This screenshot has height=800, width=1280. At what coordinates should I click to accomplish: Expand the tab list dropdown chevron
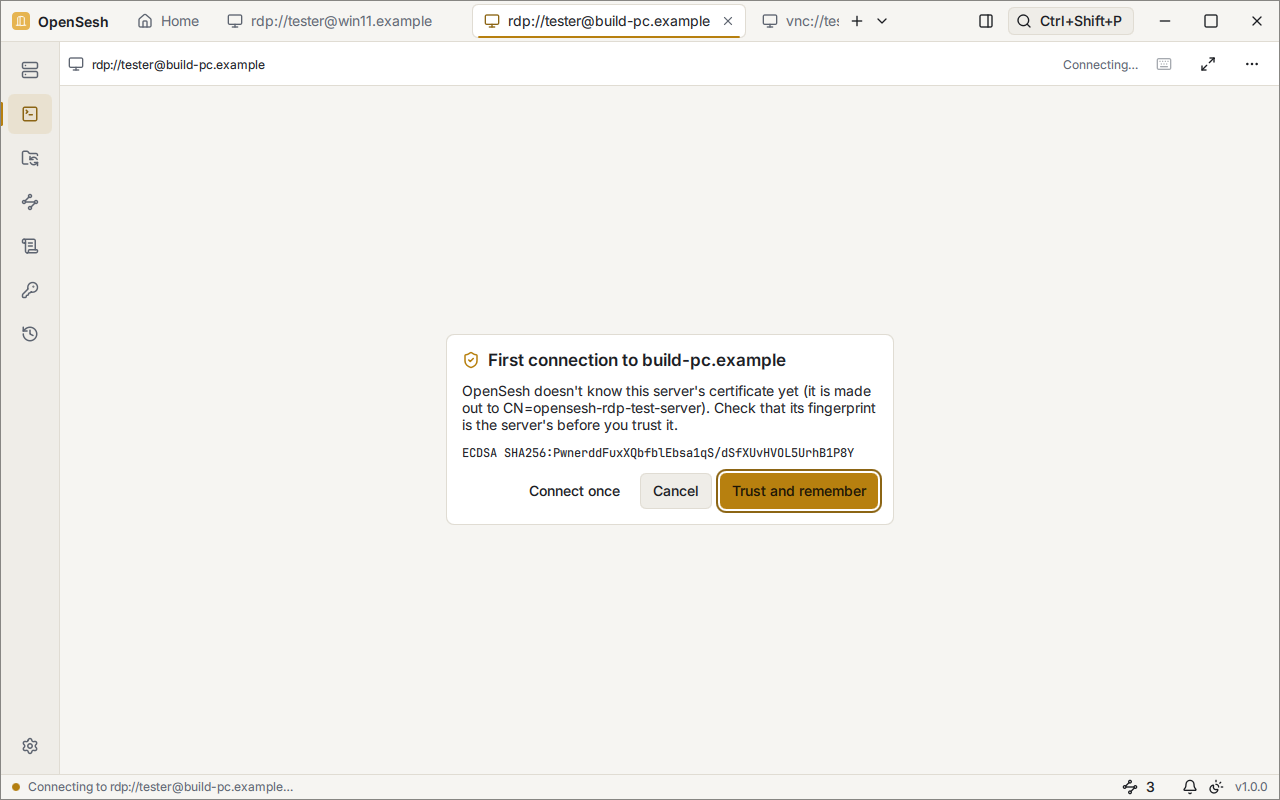[882, 21]
